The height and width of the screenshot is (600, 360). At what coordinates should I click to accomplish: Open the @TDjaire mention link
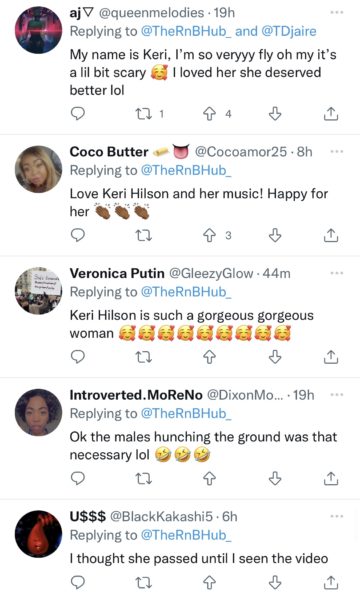pyautogui.click(x=289, y=31)
